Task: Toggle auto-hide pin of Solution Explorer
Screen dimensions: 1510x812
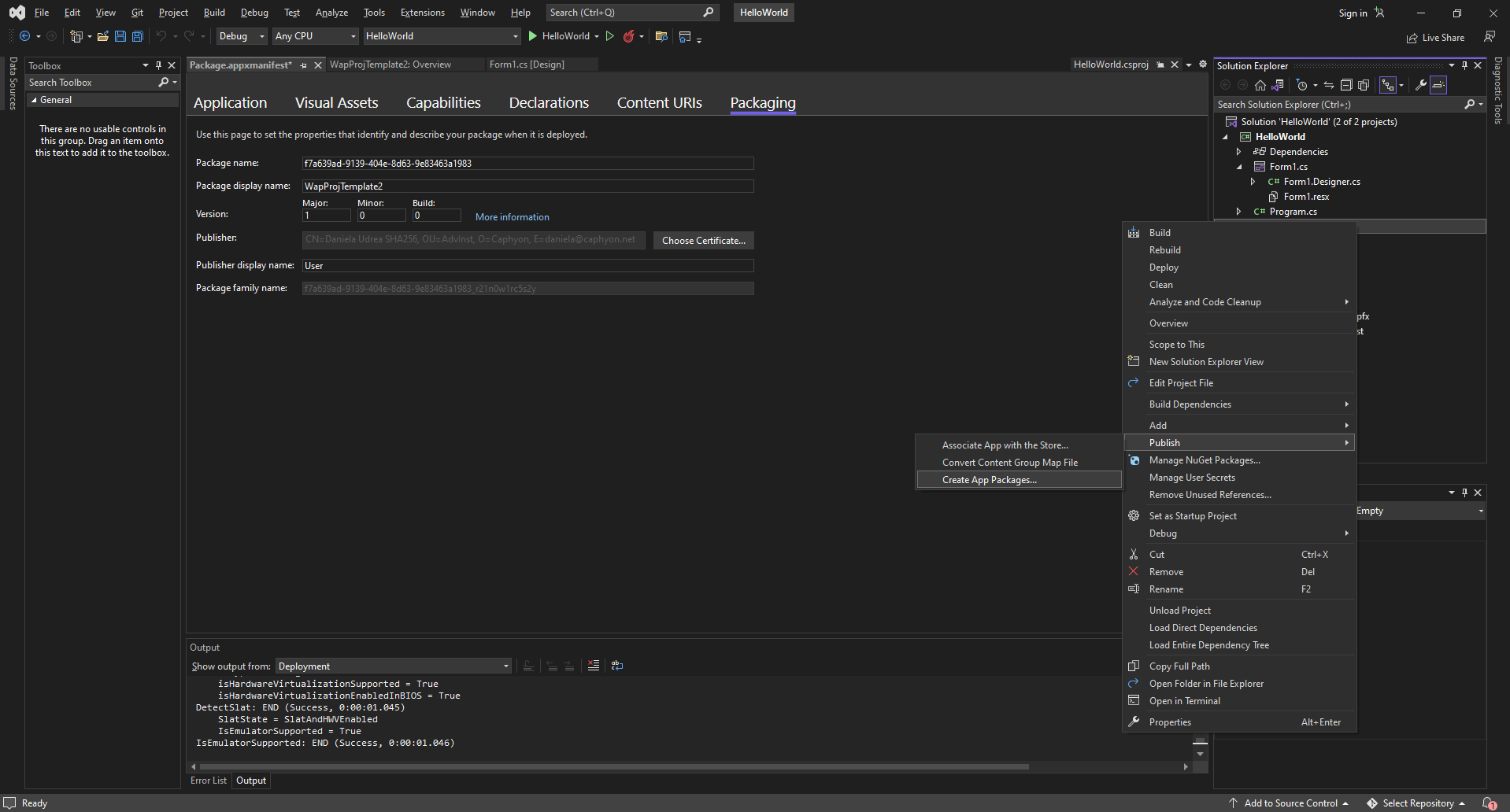Action: (x=1464, y=65)
